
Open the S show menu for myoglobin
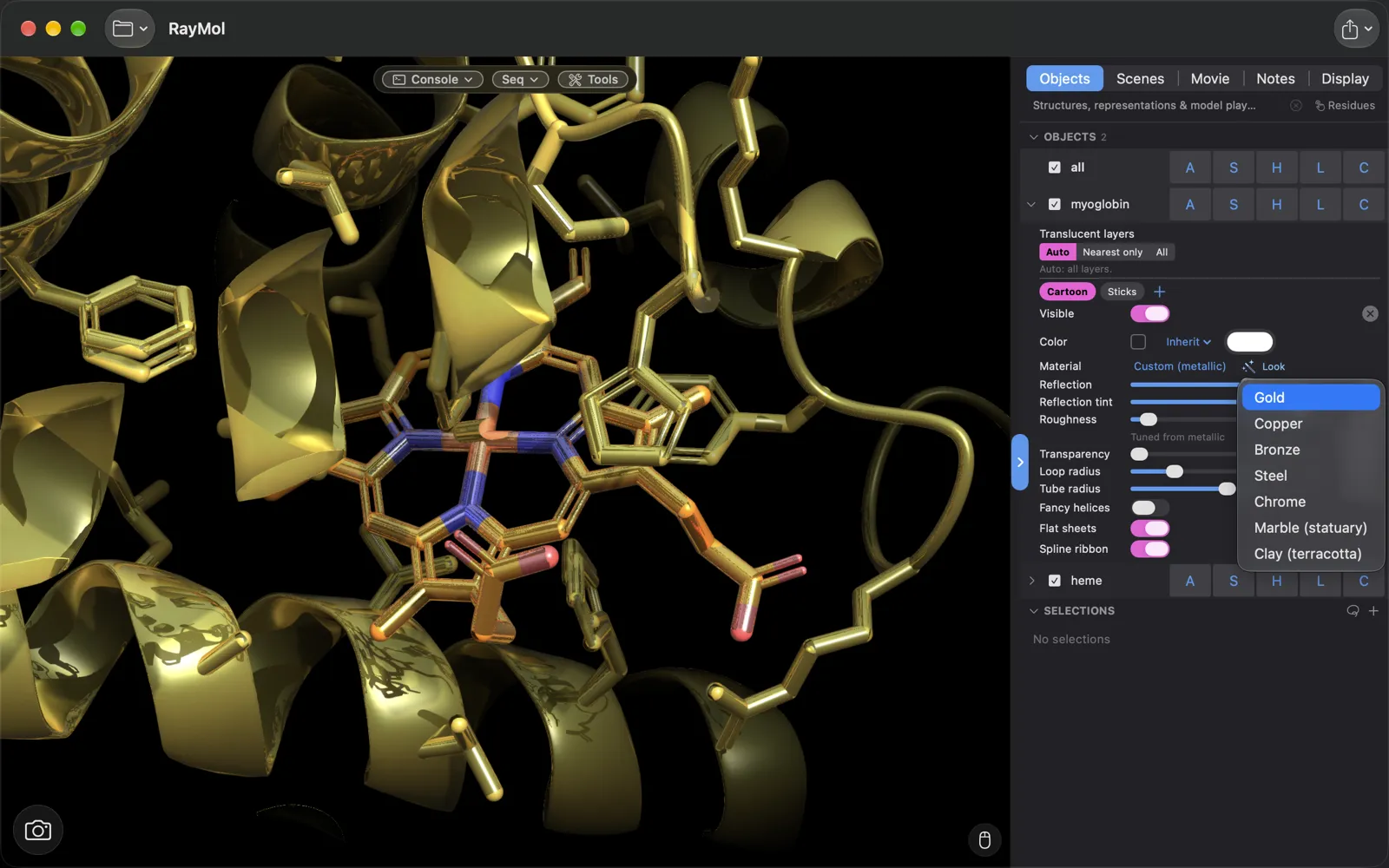tap(1234, 205)
